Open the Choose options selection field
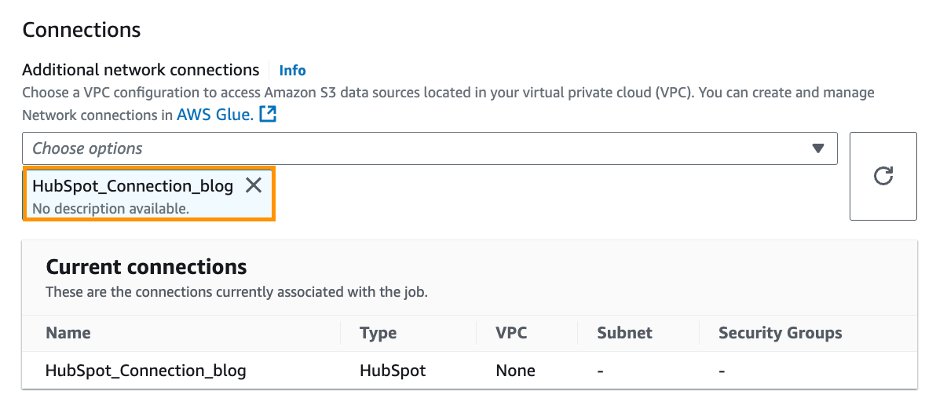936x414 pixels. (420, 148)
